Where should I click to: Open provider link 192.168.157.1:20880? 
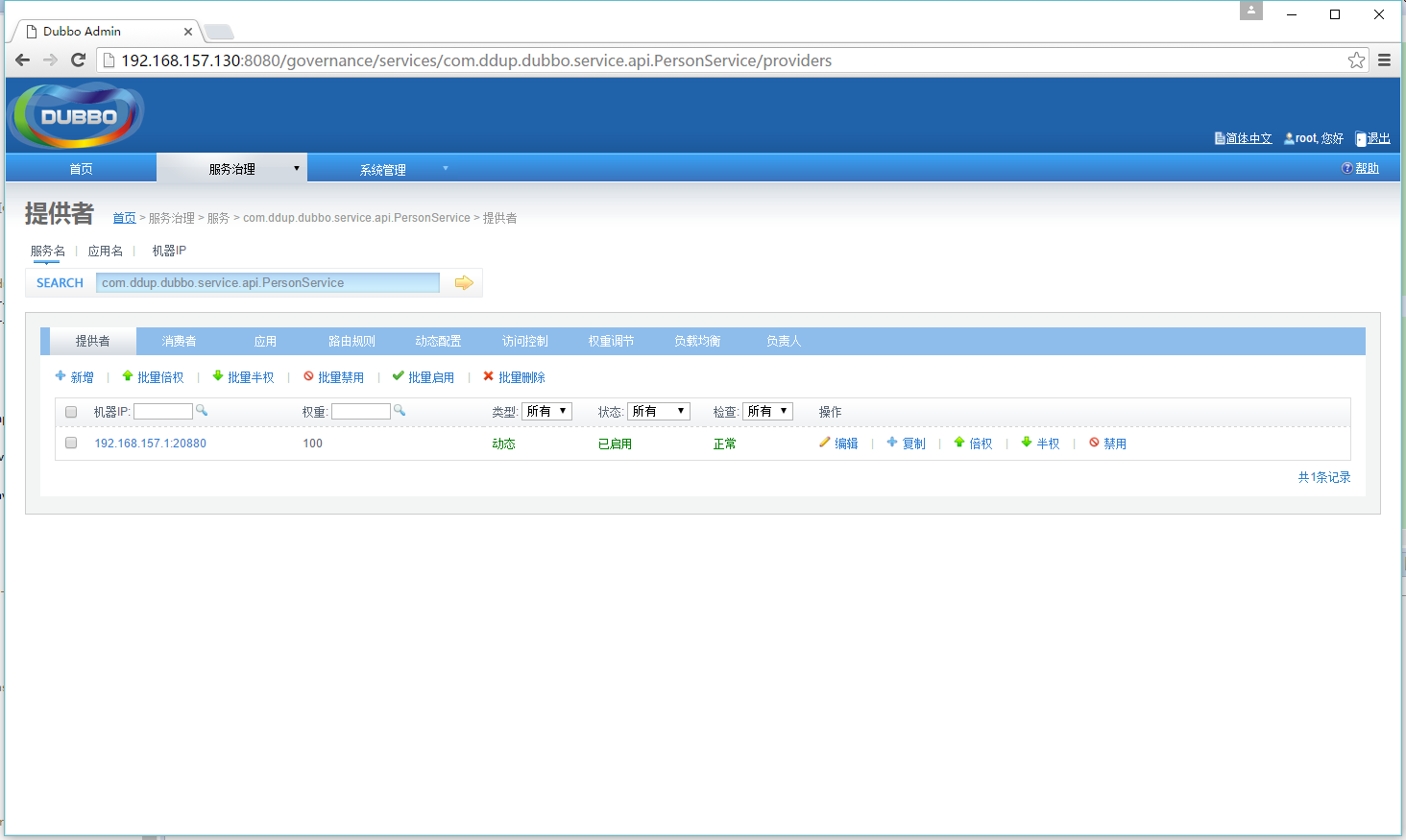pyautogui.click(x=150, y=444)
